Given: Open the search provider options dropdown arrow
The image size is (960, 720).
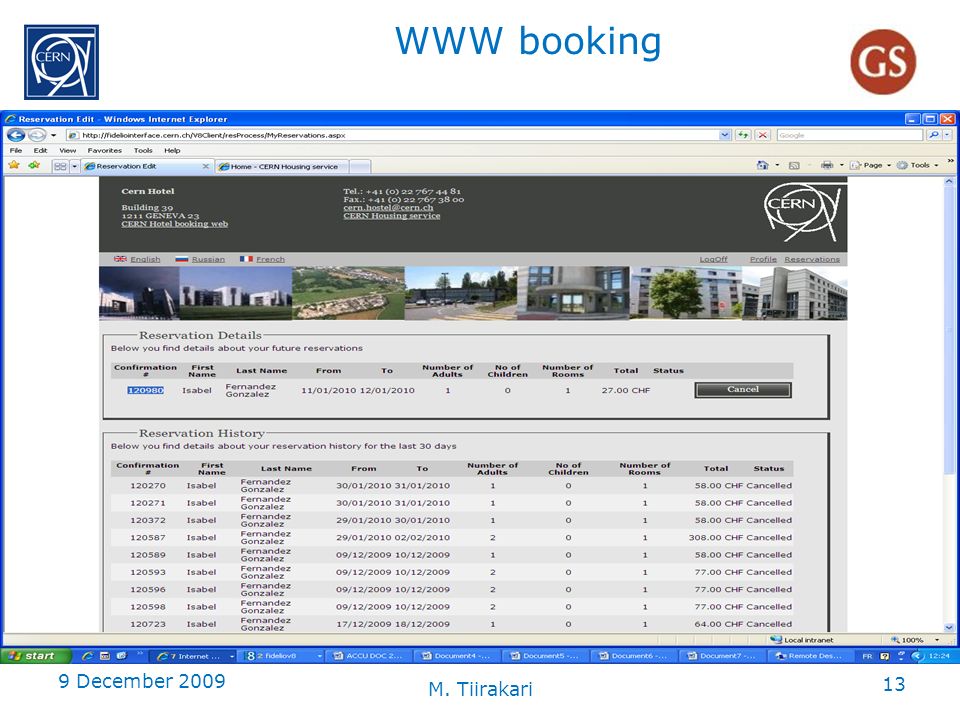Looking at the screenshot, I should pos(947,135).
